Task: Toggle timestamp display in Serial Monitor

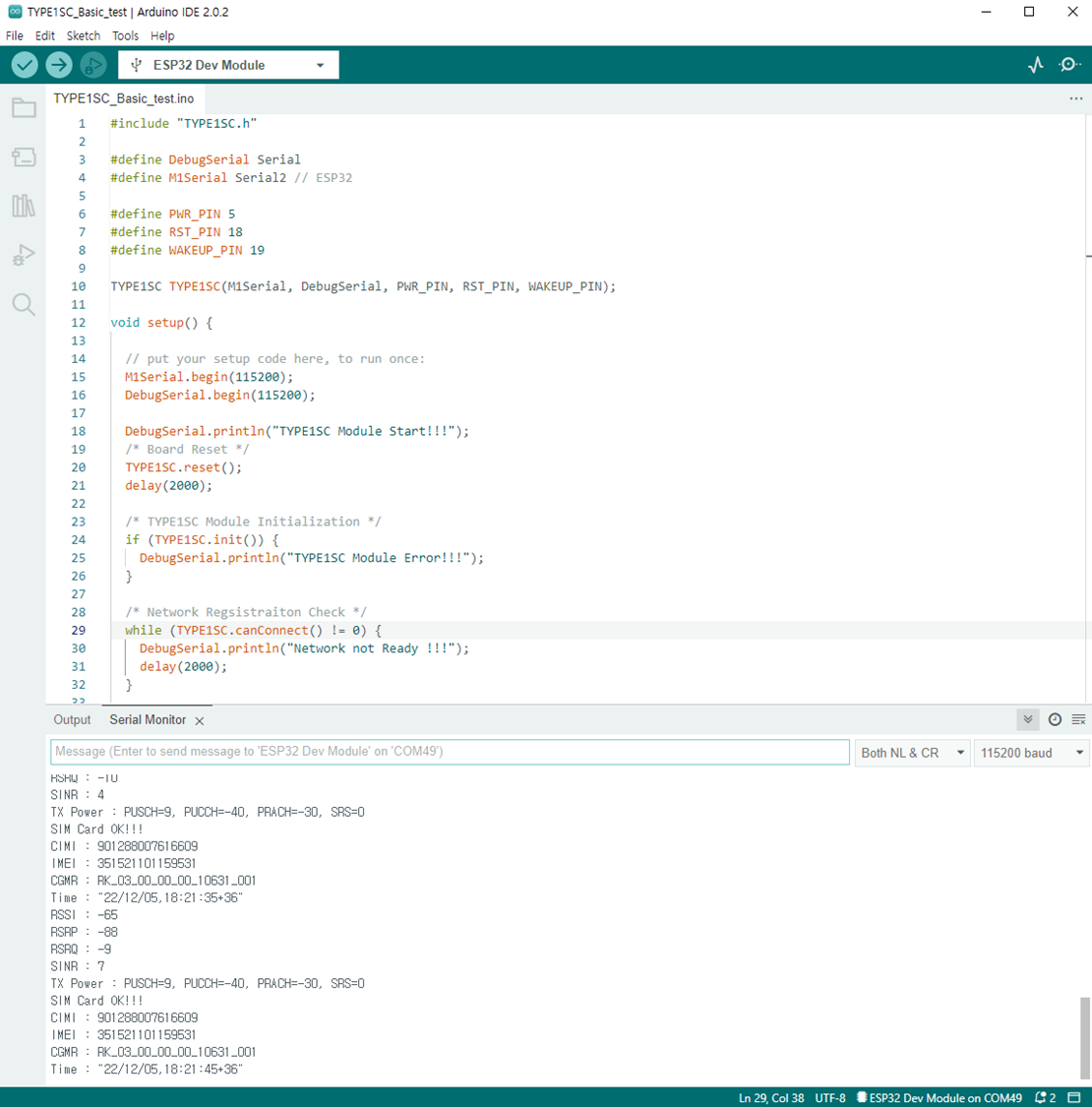Action: coord(1055,719)
